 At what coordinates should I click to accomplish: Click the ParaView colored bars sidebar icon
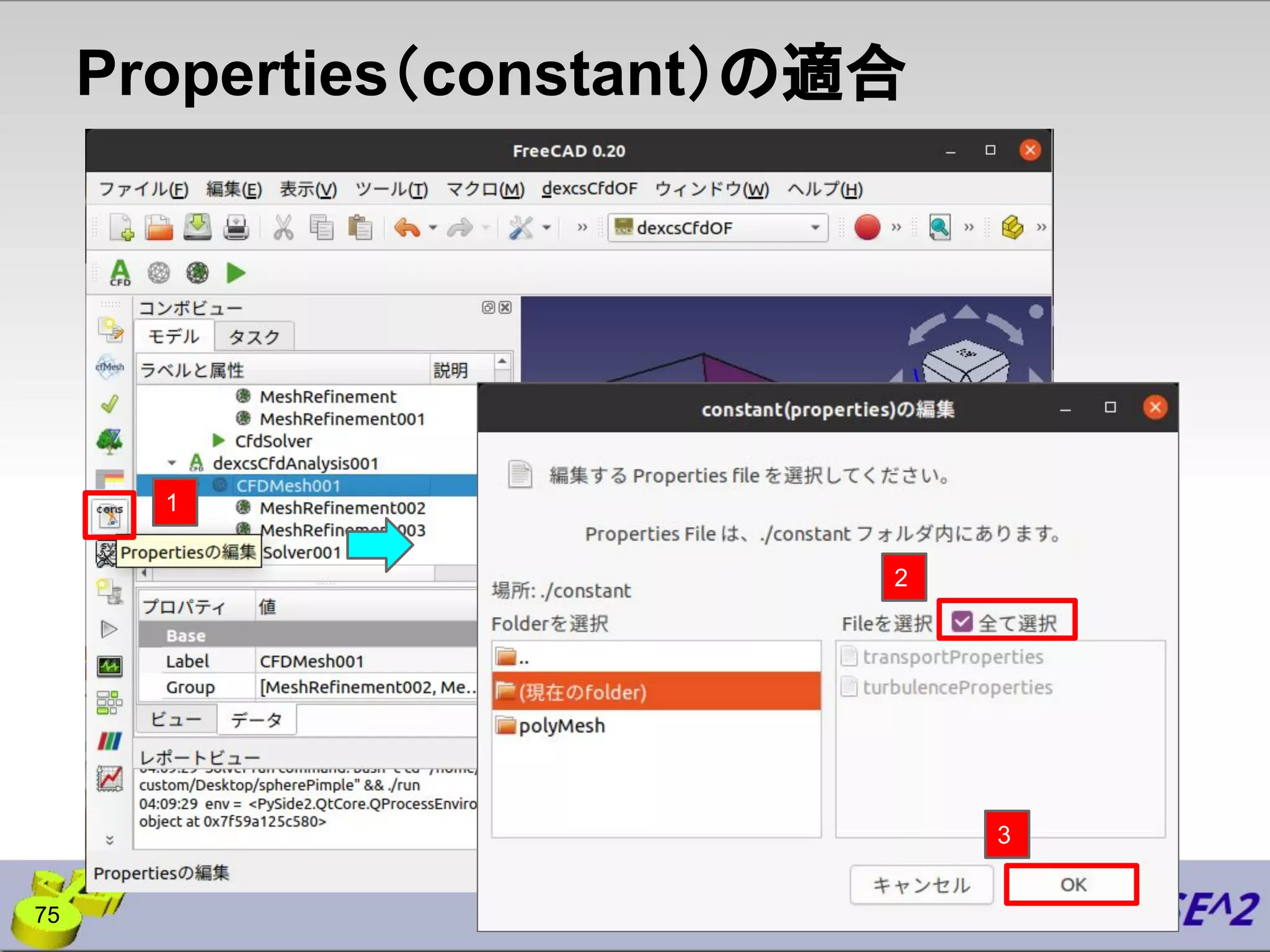click(x=110, y=741)
